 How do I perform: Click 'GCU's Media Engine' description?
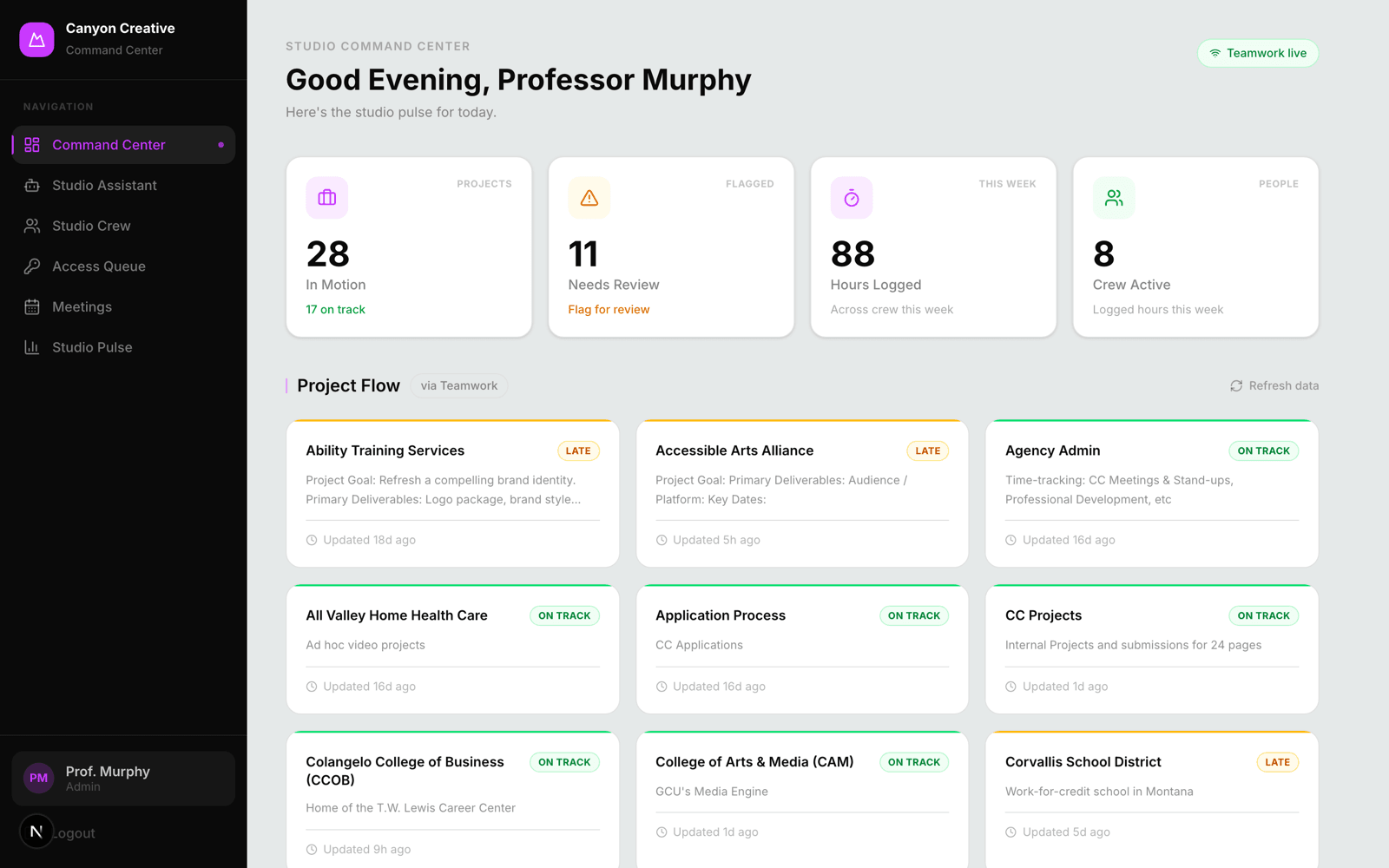pyautogui.click(x=712, y=792)
